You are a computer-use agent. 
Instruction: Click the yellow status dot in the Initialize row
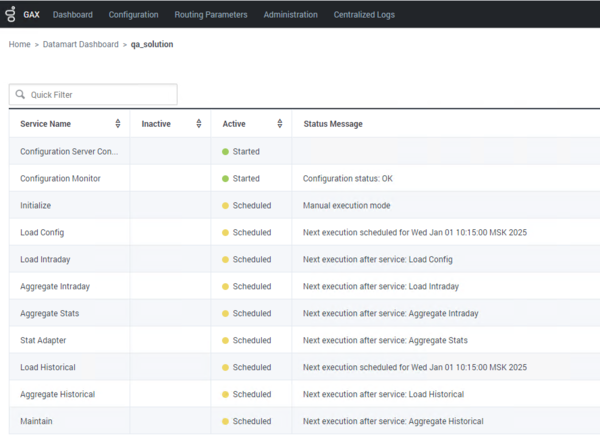(225, 206)
